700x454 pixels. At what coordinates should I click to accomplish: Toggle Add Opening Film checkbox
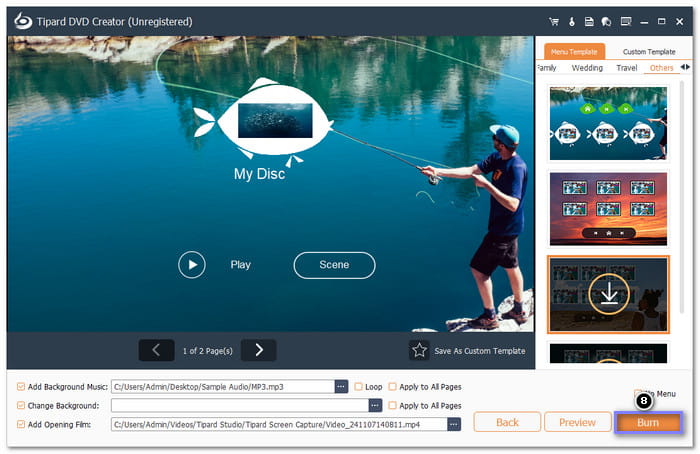(x=21, y=424)
